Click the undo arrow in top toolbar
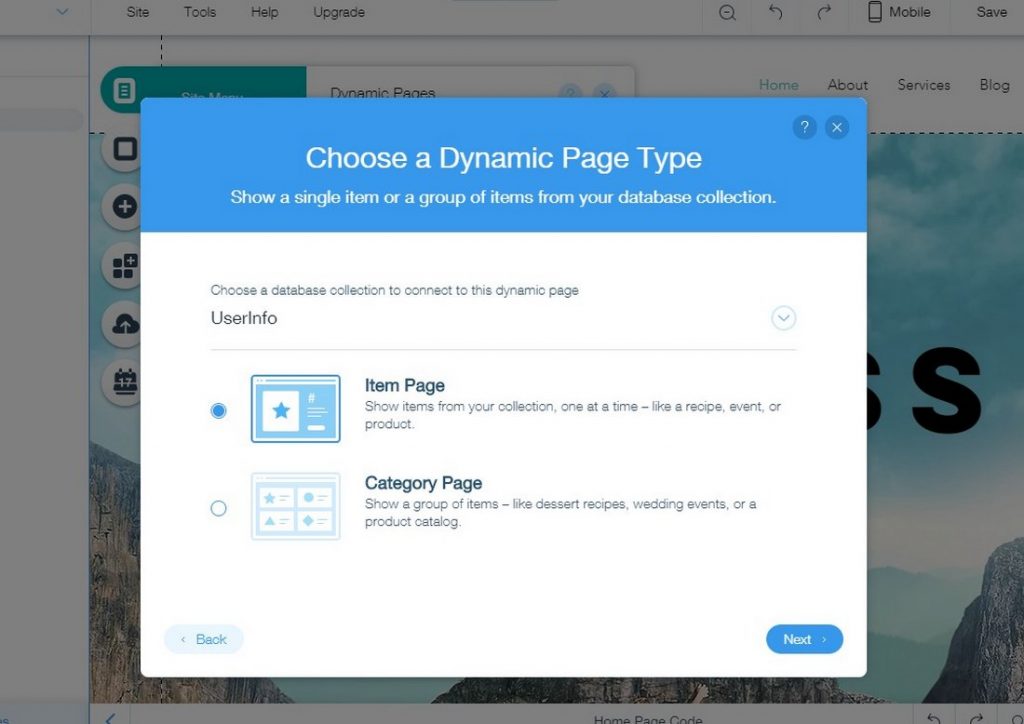 tap(775, 13)
